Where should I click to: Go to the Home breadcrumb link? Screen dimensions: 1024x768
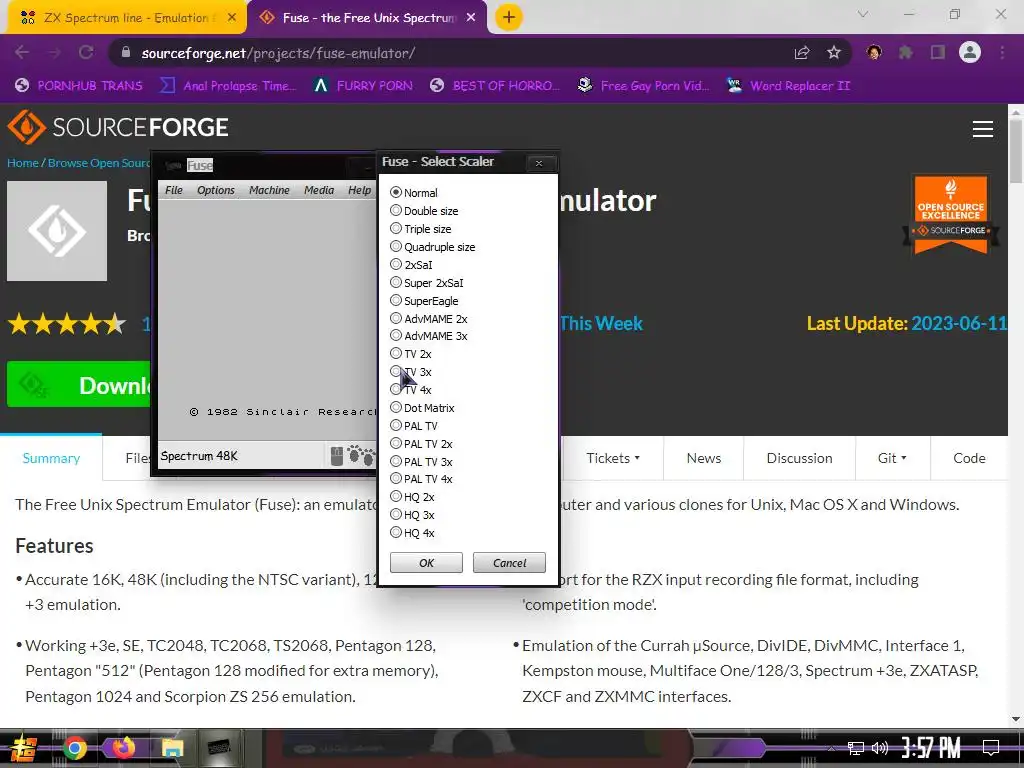coord(23,163)
